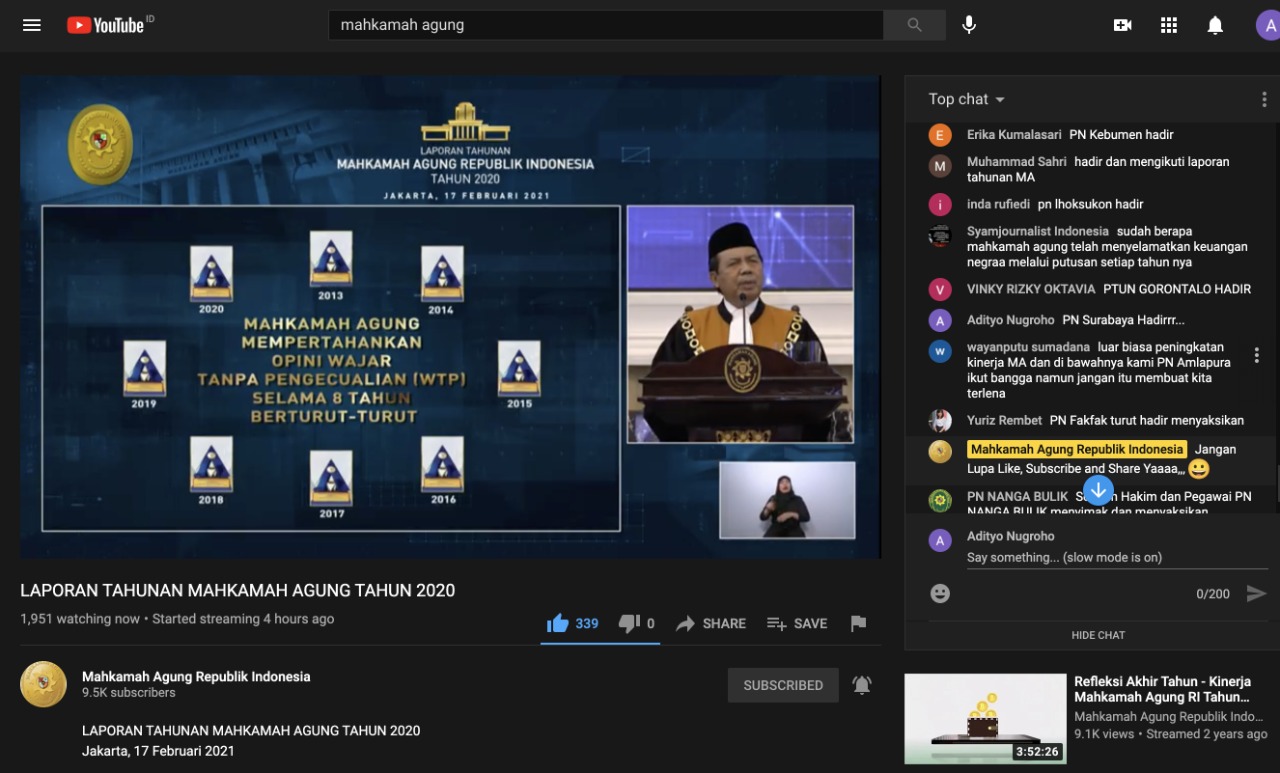This screenshot has height=773, width=1280.
Task: Open the hamburger navigation menu
Action: tap(31, 25)
